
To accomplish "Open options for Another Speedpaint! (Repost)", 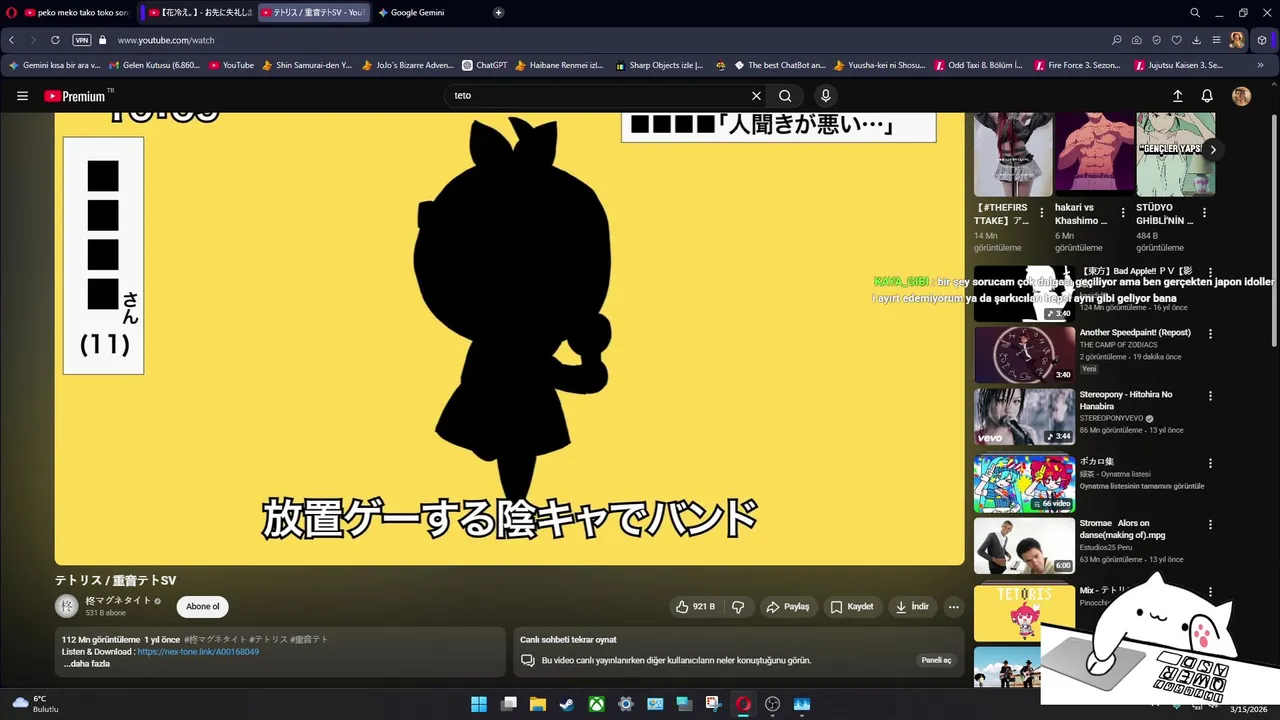I will [1210, 334].
